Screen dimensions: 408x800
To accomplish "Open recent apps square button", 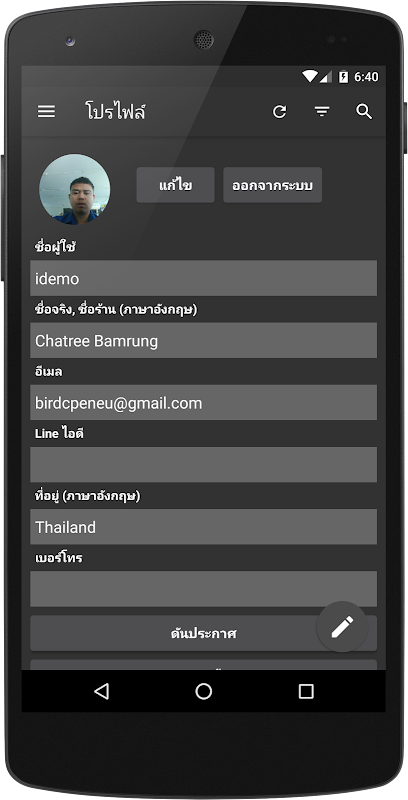I will [x=306, y=691].
